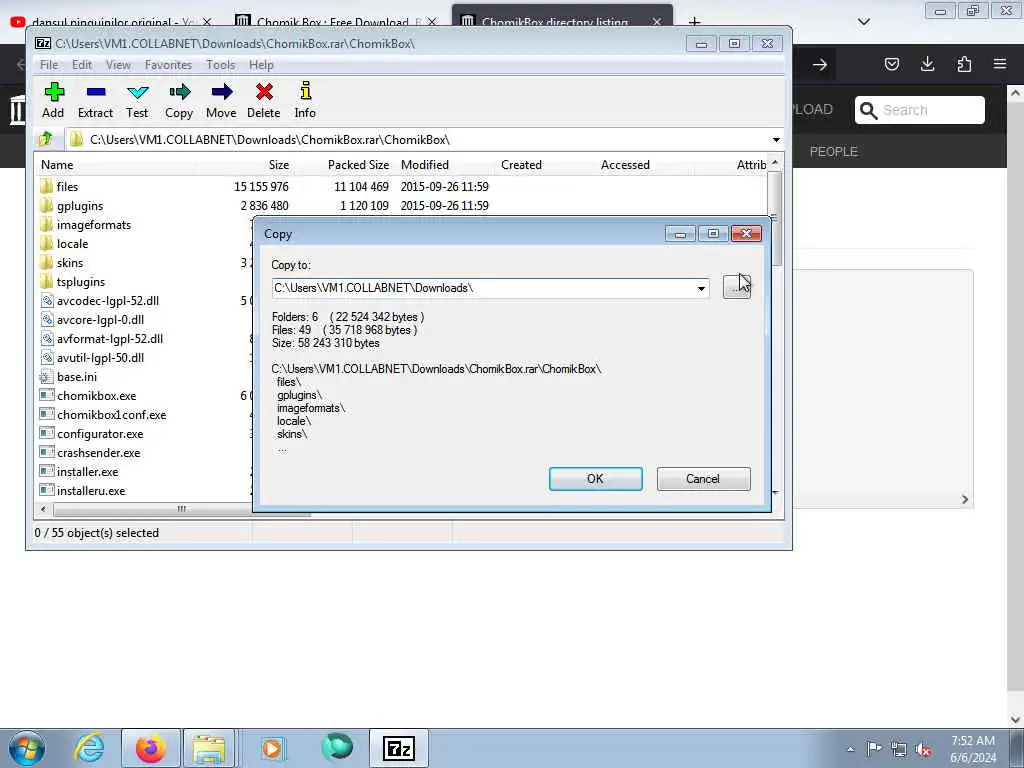Image resolution: width=1024 pixels, height=768 pixels.
Task: Select configurator.exe in the list
Action: [91, 434]
